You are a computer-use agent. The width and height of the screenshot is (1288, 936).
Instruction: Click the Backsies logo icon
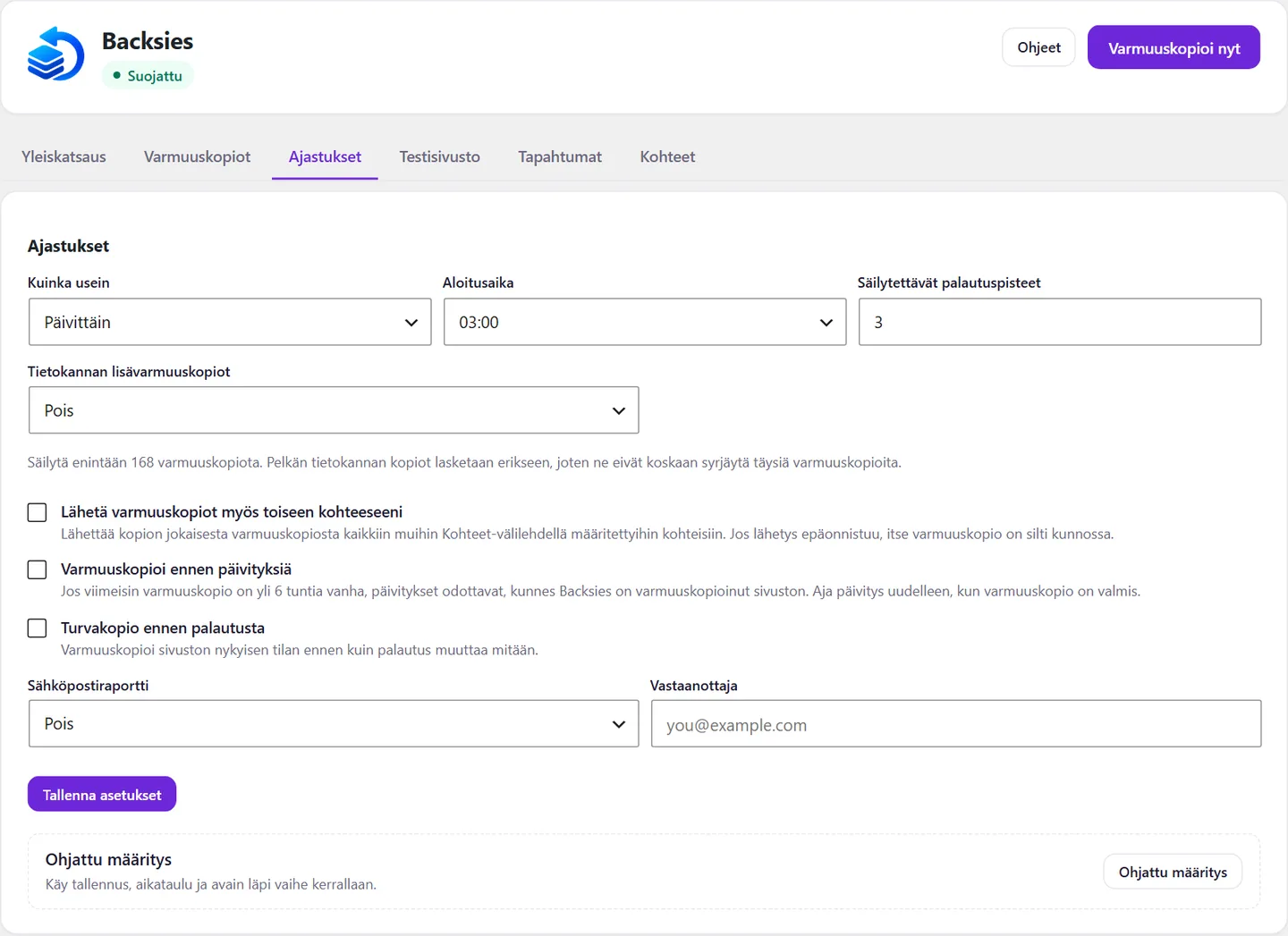click(x=55, y=54)
